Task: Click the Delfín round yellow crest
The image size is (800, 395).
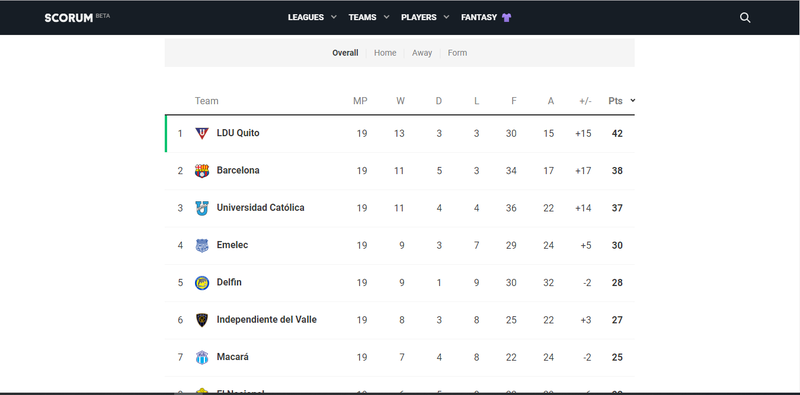Action: (202, 283)
